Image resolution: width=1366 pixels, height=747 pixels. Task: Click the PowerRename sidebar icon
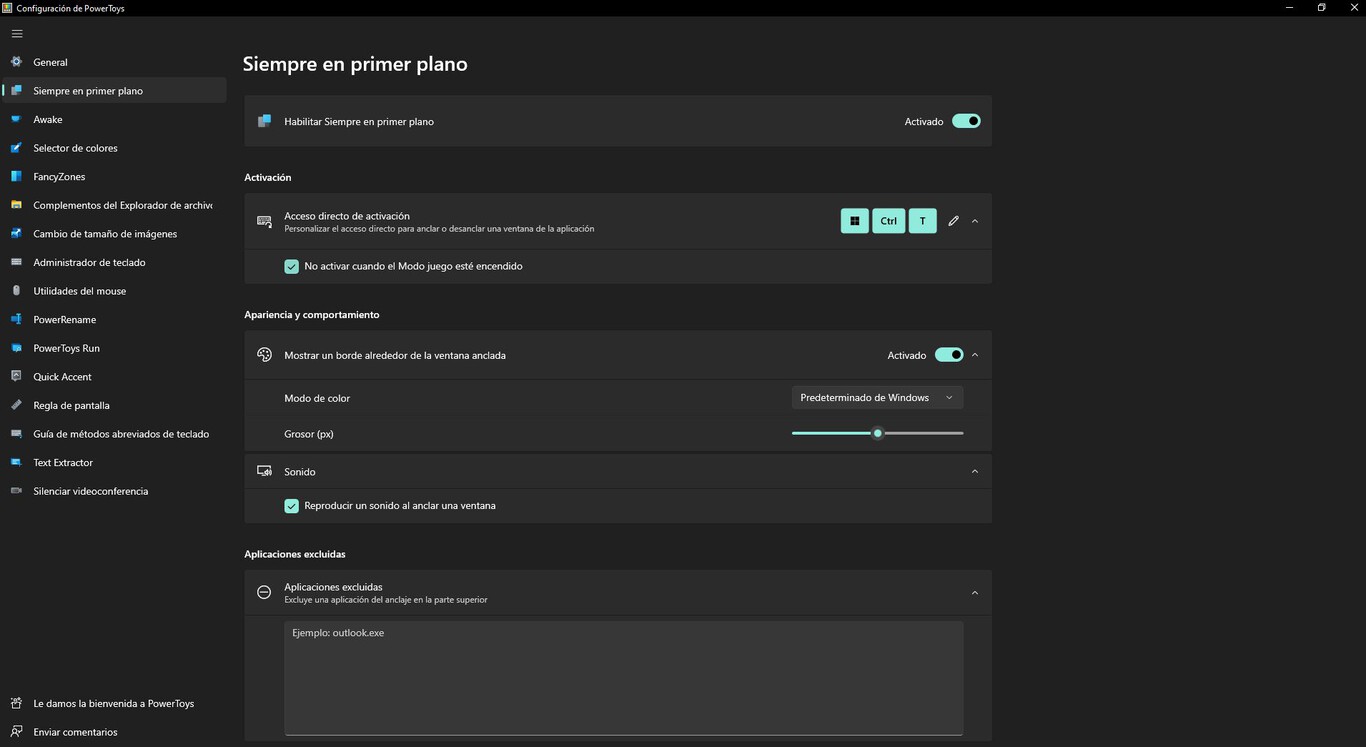16,319
